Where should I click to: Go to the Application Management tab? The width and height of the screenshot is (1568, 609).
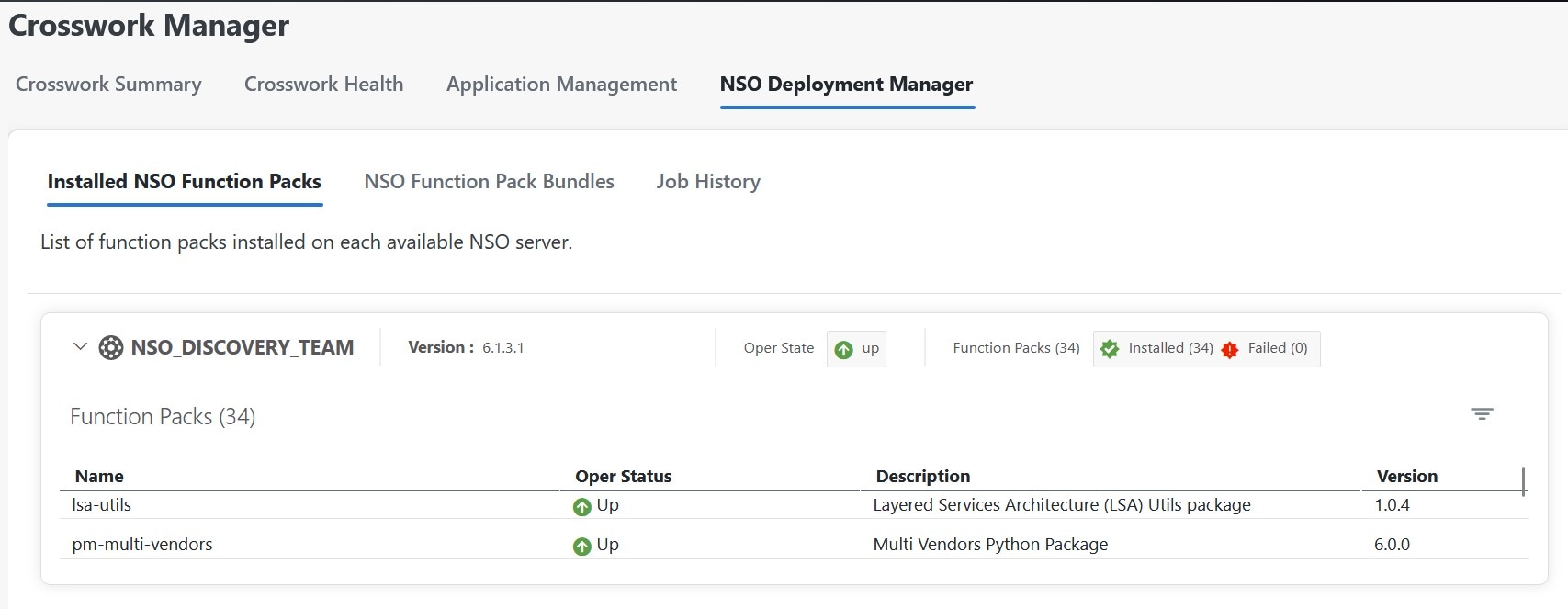point(561,85)
